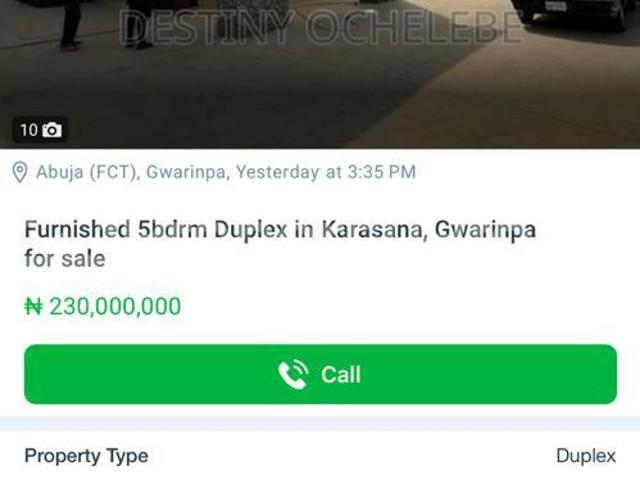This screenshot has width=640, height=480.
Task: Tap the Property Type label
Action: pyautogui.click(x=86, y=456)
